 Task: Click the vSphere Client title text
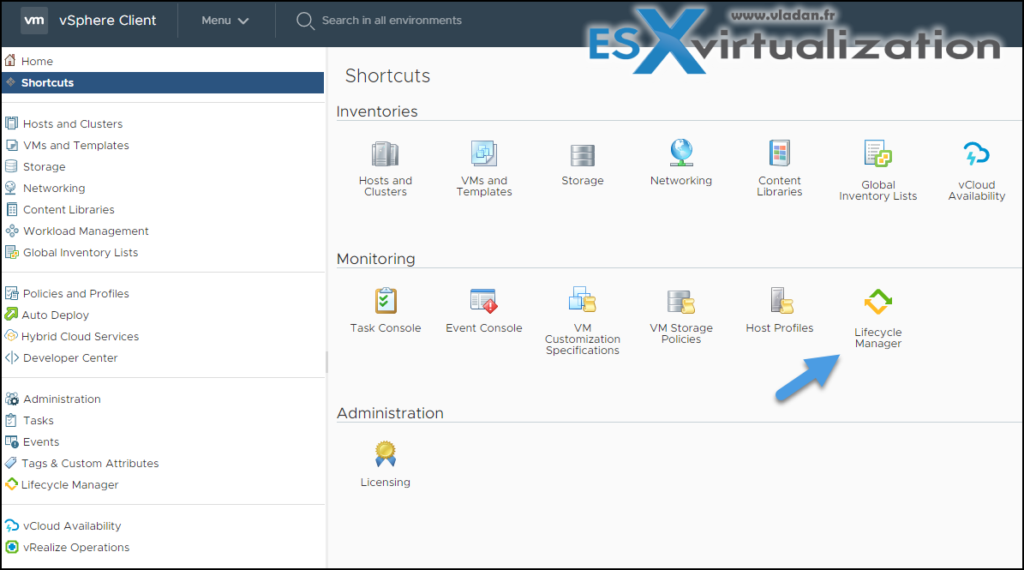coord(107,20)
